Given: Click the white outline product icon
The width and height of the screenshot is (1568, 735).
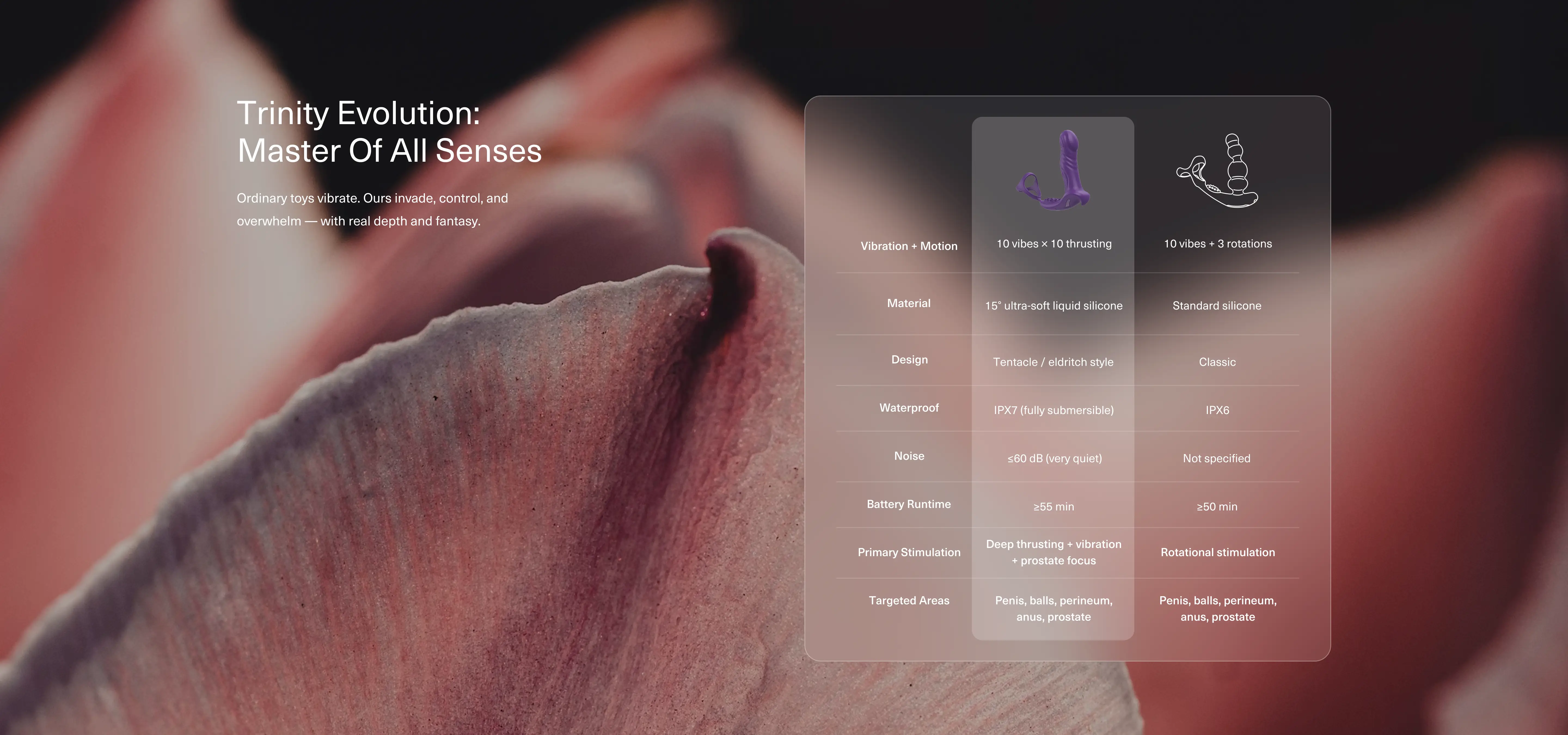Looking at the screenshot, I should [1217, 170].
